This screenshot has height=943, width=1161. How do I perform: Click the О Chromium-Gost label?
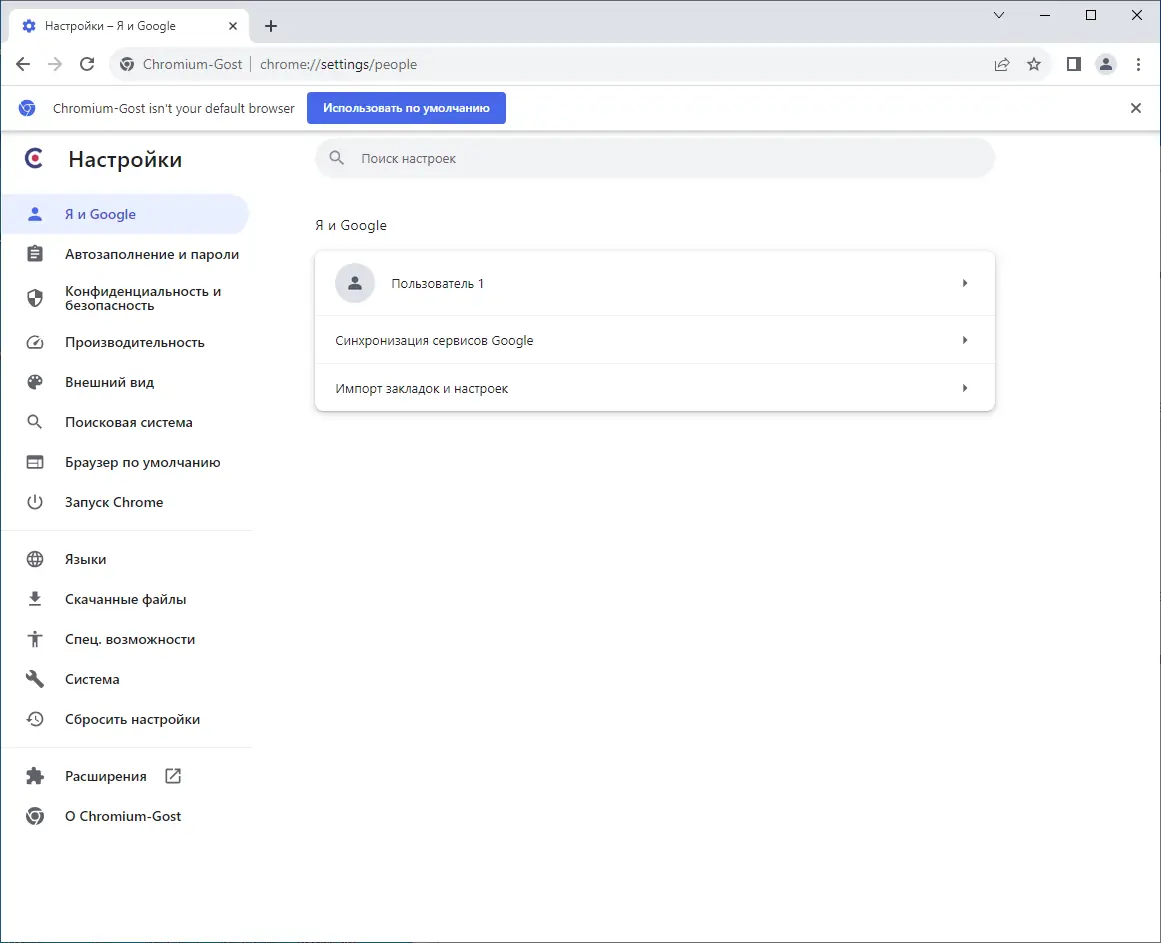(x=123, y=816)
